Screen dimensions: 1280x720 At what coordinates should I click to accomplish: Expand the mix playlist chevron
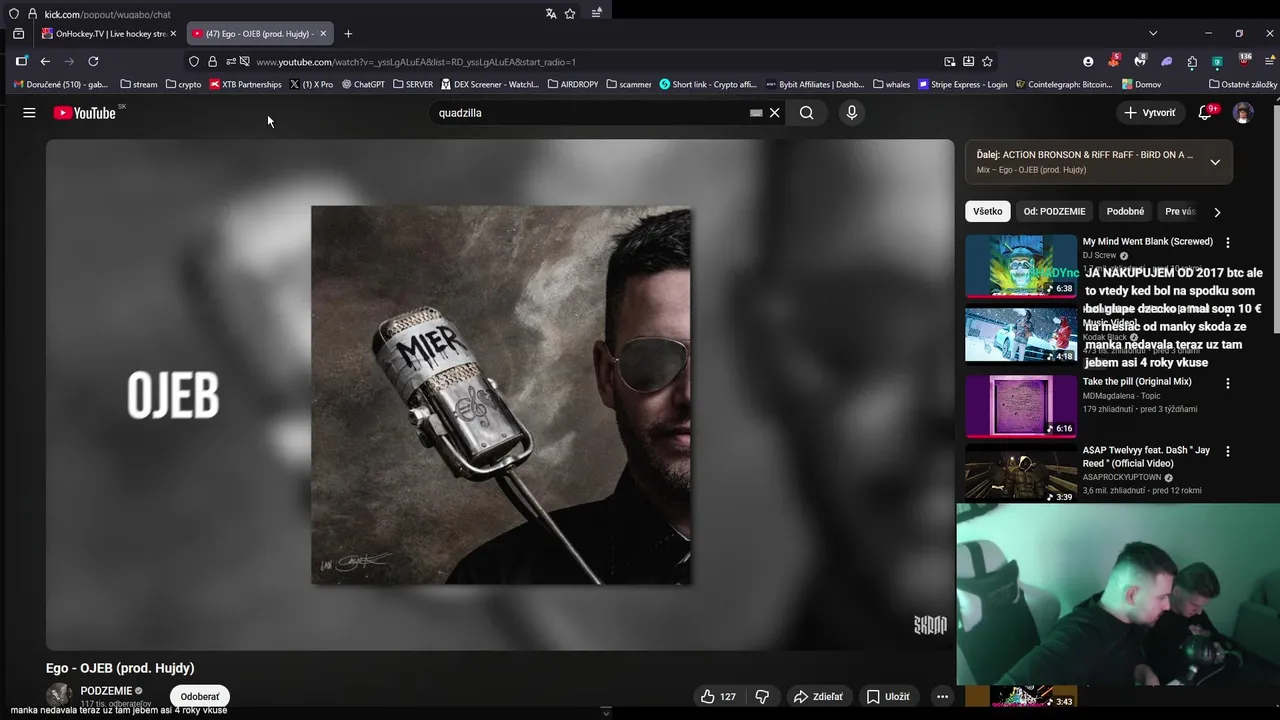tap(1215, 162)
